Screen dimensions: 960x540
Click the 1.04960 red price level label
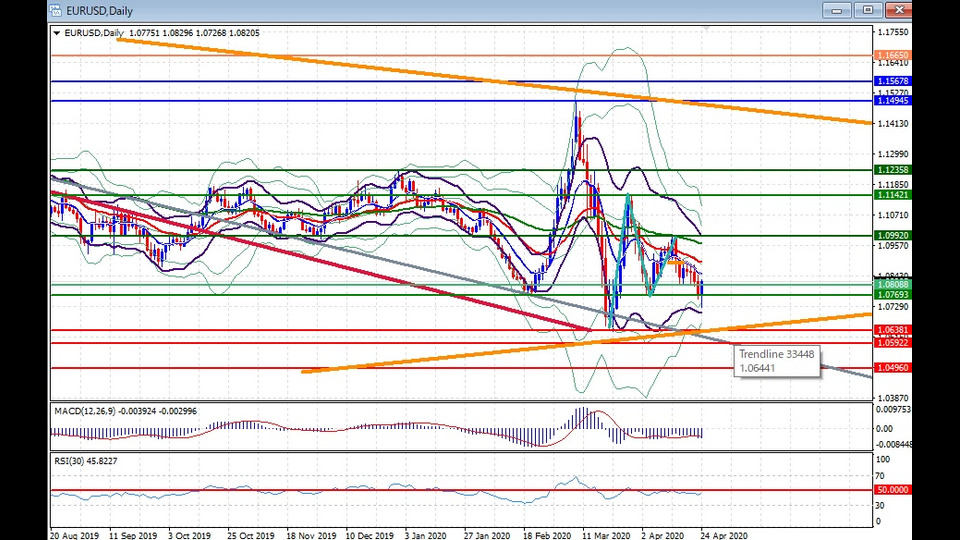click(893, 367)
